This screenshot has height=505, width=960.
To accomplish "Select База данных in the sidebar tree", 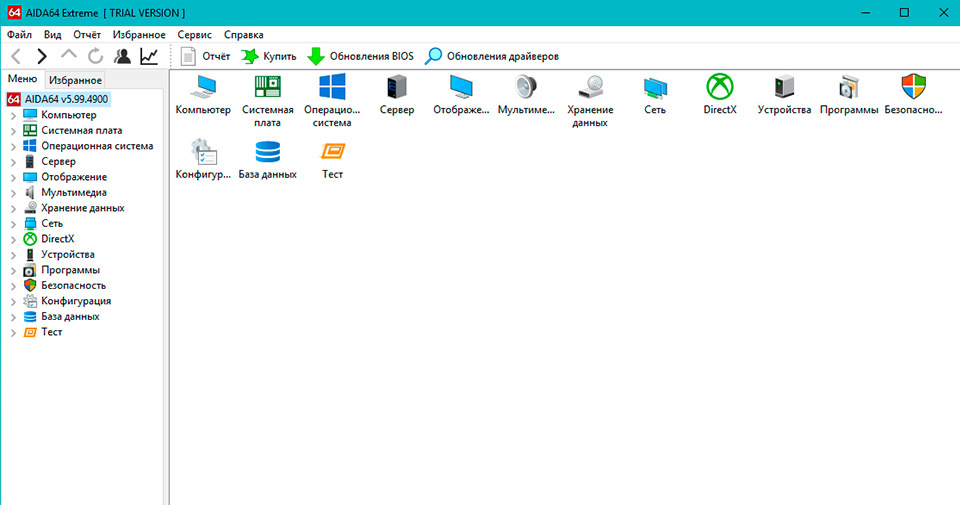I will (x=61, y=316).
